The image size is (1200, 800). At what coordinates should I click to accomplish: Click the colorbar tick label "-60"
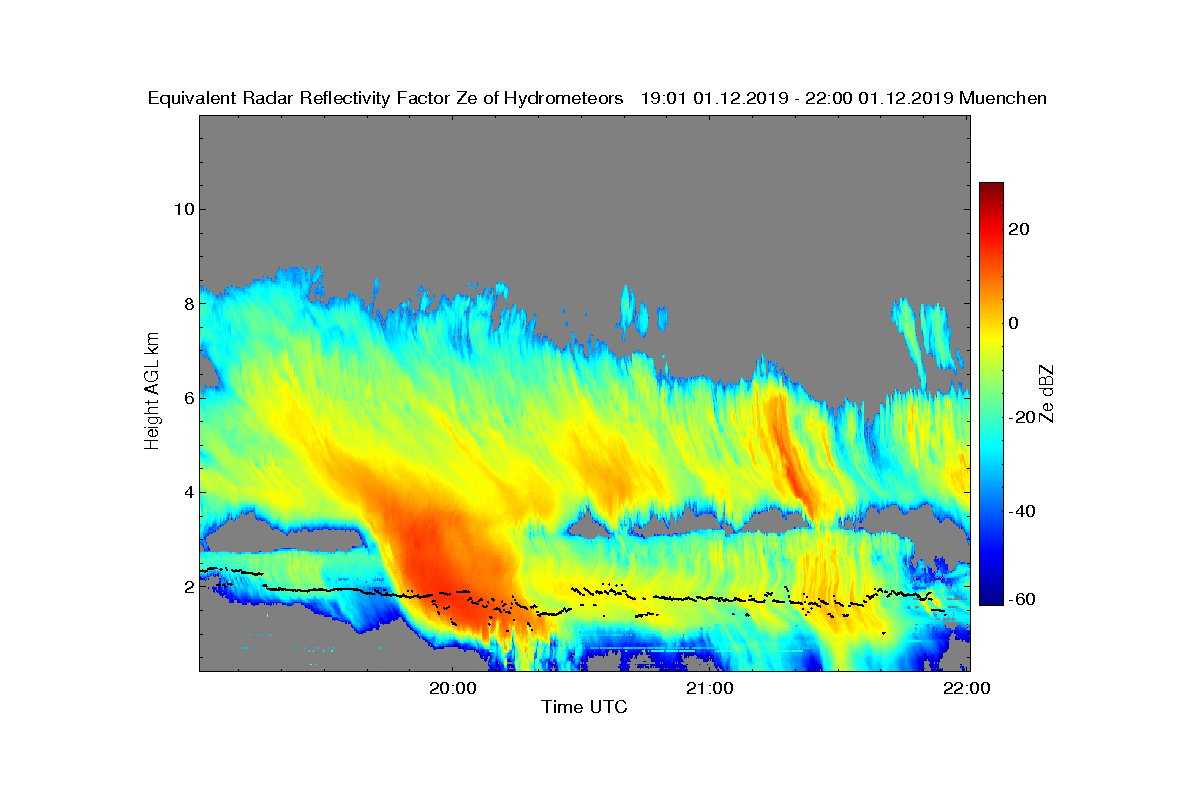pyautogui.click(x=1021, y=599)
